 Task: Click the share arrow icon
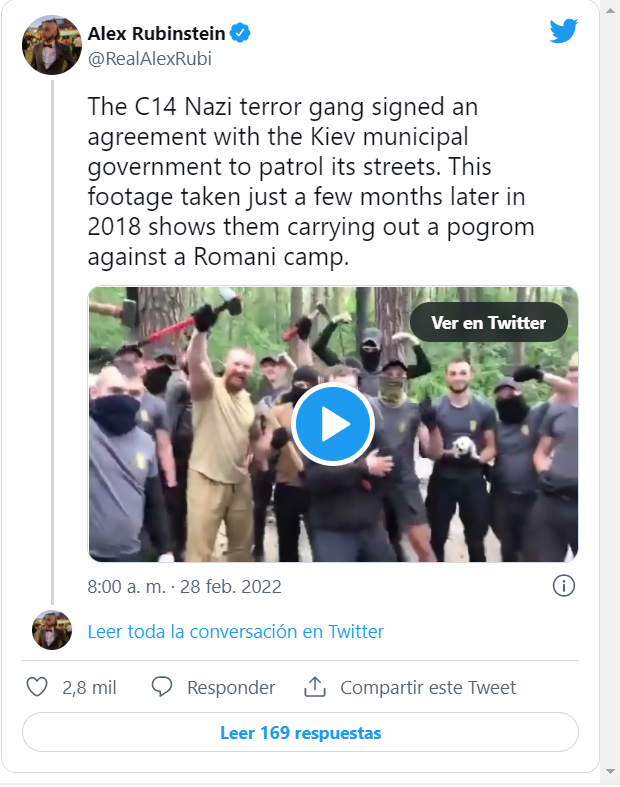(316, 687)
